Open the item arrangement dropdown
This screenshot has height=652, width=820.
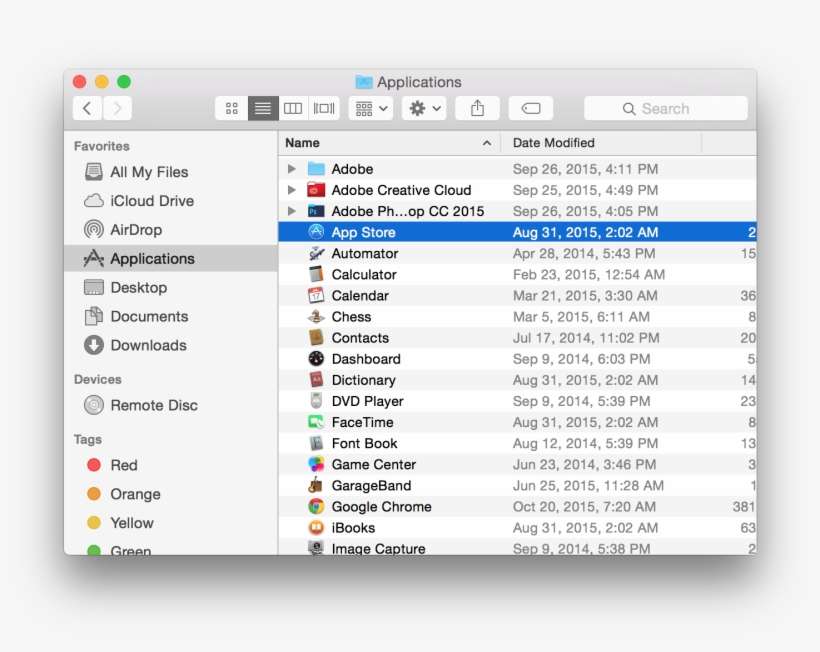coord(370,107)
